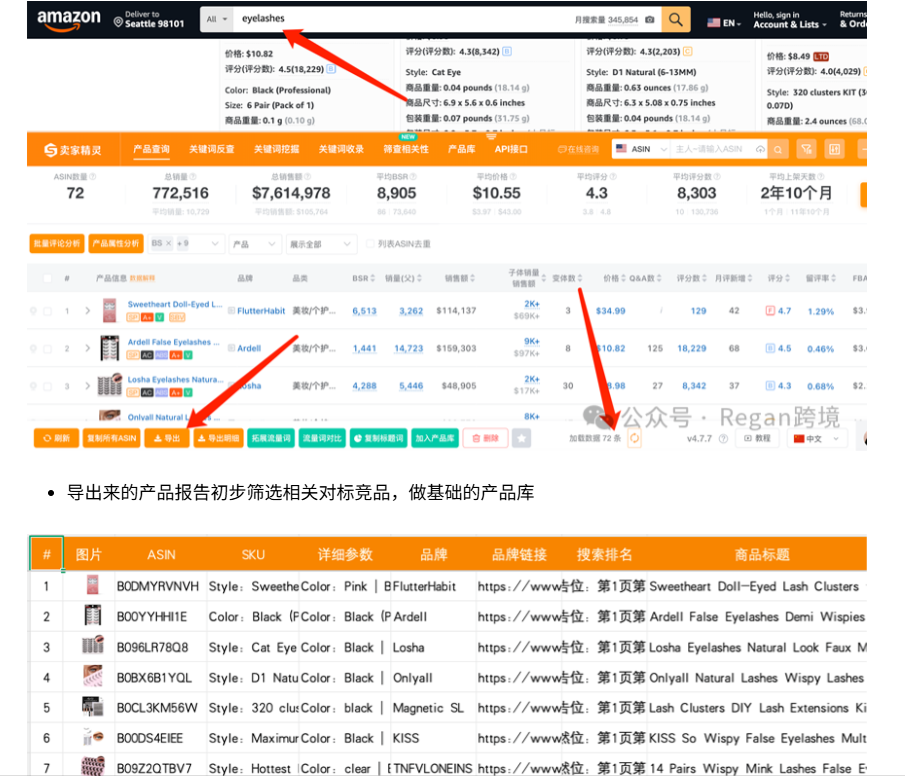The image size is (905, 781).
Task: Click the pin icon on Sweetheart row
Action: (33, 311)
